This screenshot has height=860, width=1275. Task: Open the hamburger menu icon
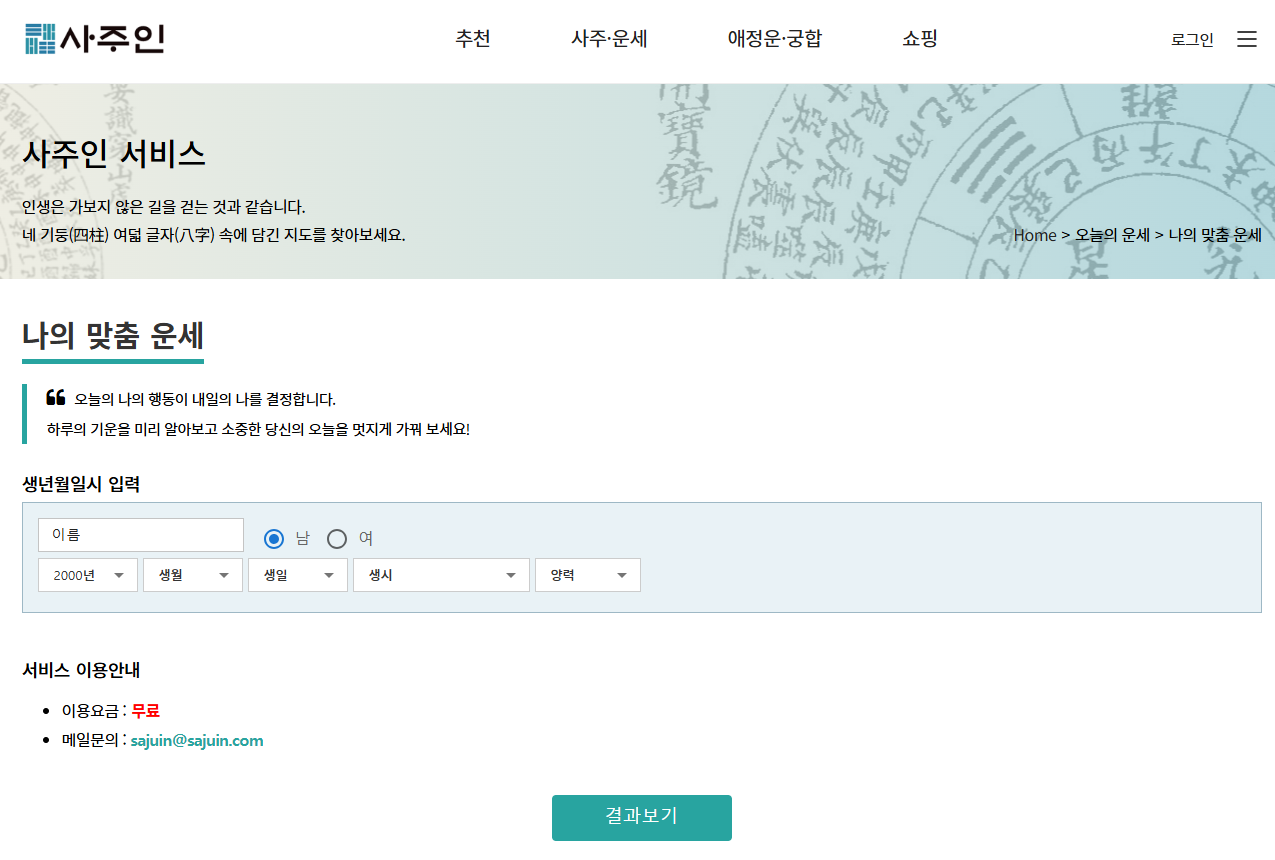tap(1246, 38)
